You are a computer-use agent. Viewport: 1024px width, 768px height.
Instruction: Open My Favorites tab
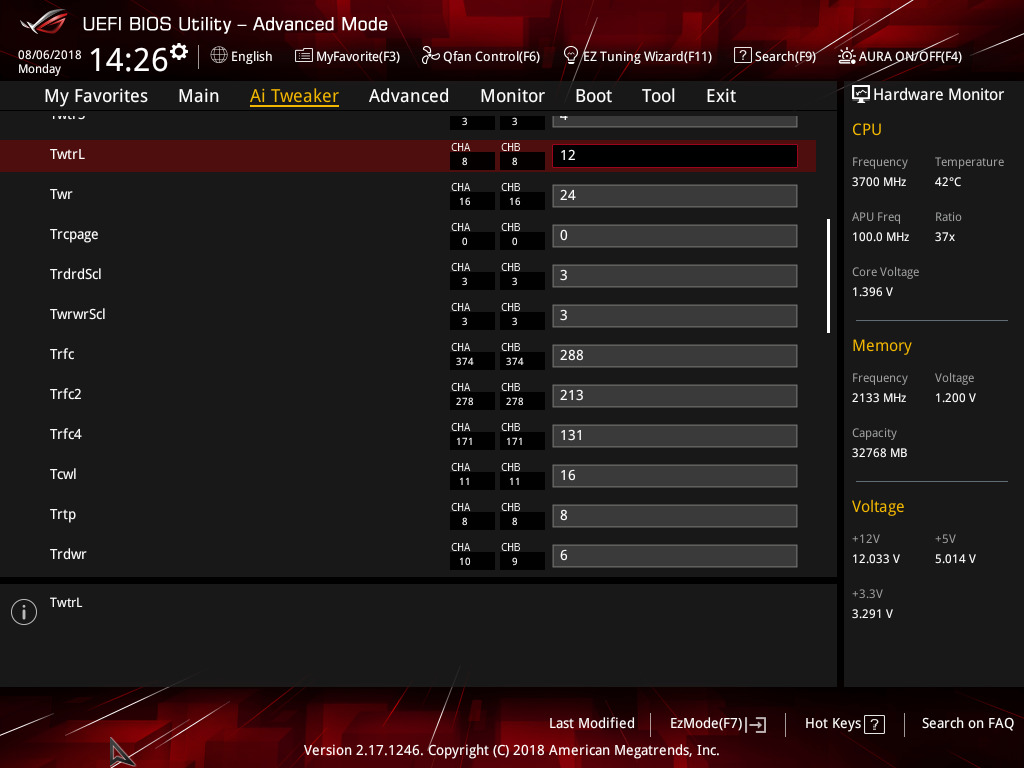(x=96, y=96)
